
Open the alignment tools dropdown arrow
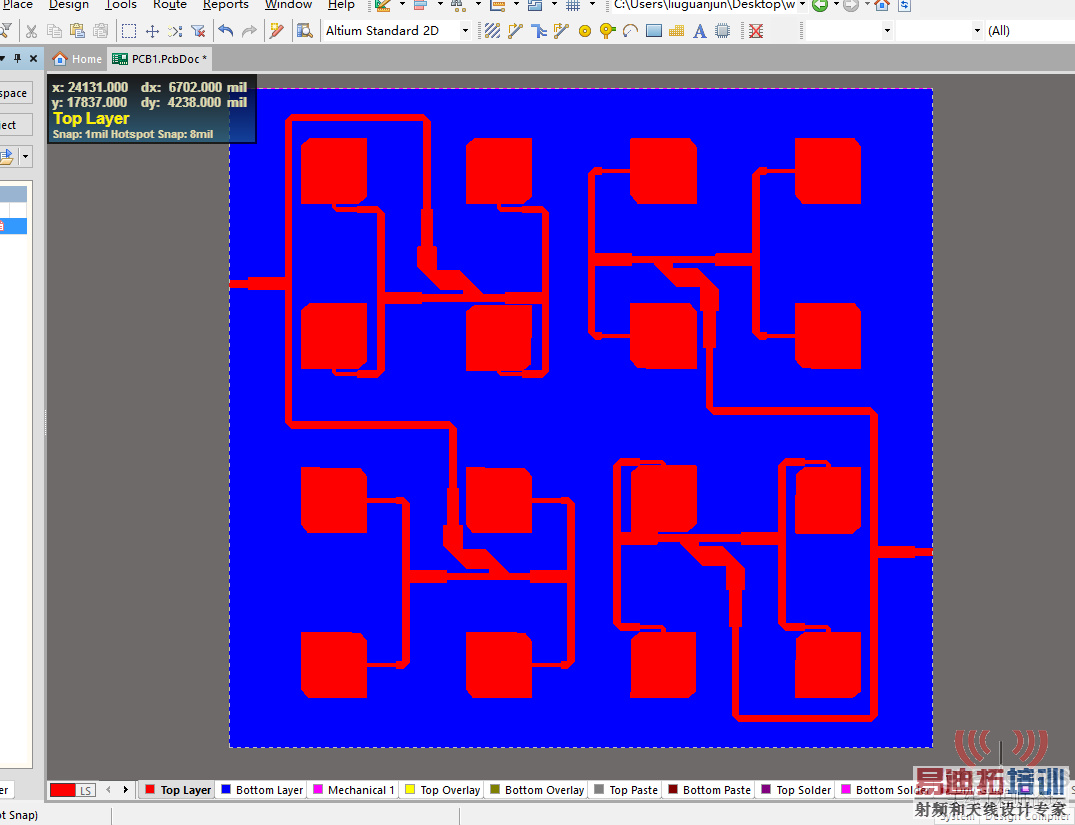[439, 5]
